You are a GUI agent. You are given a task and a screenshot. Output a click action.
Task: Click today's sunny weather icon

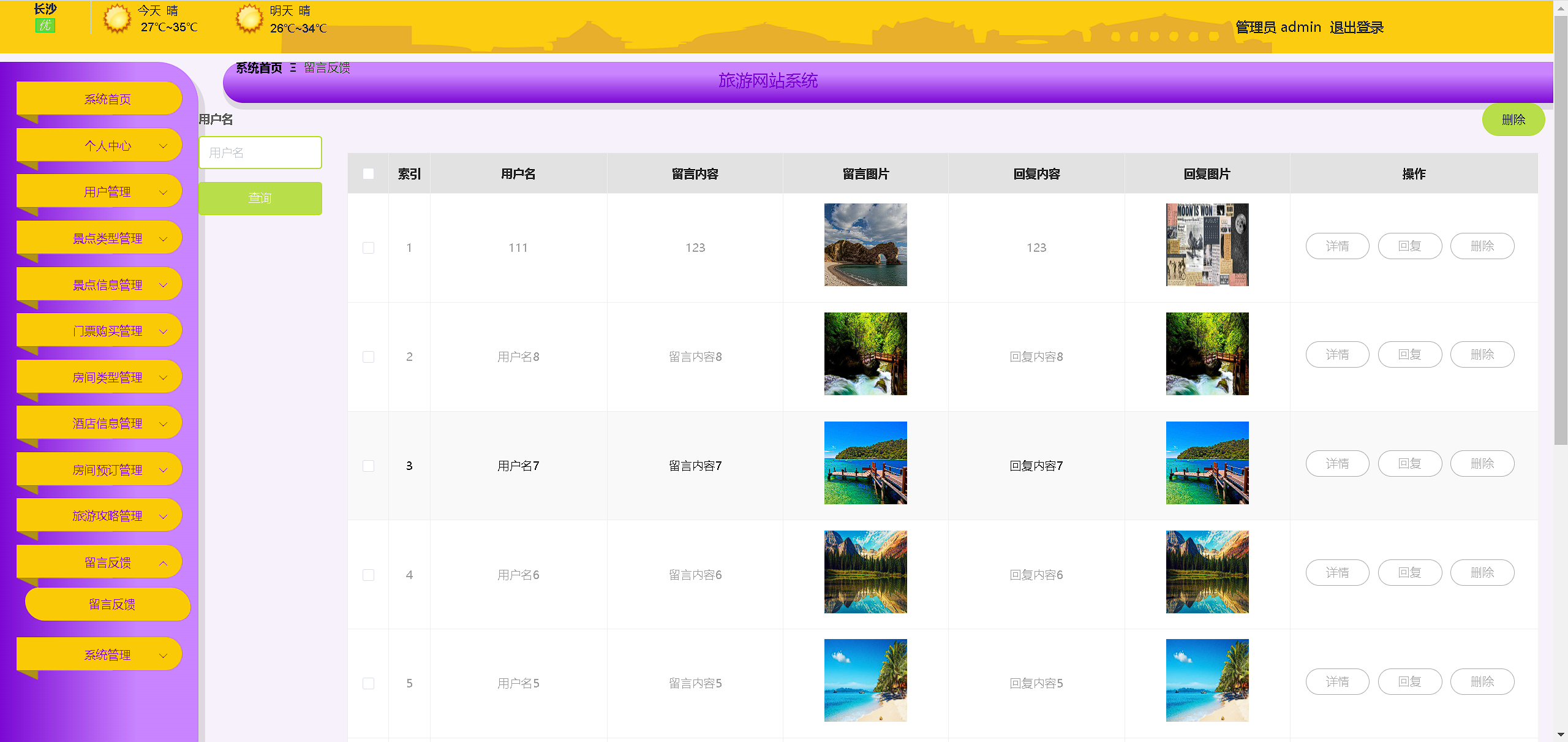click(116, 18)
